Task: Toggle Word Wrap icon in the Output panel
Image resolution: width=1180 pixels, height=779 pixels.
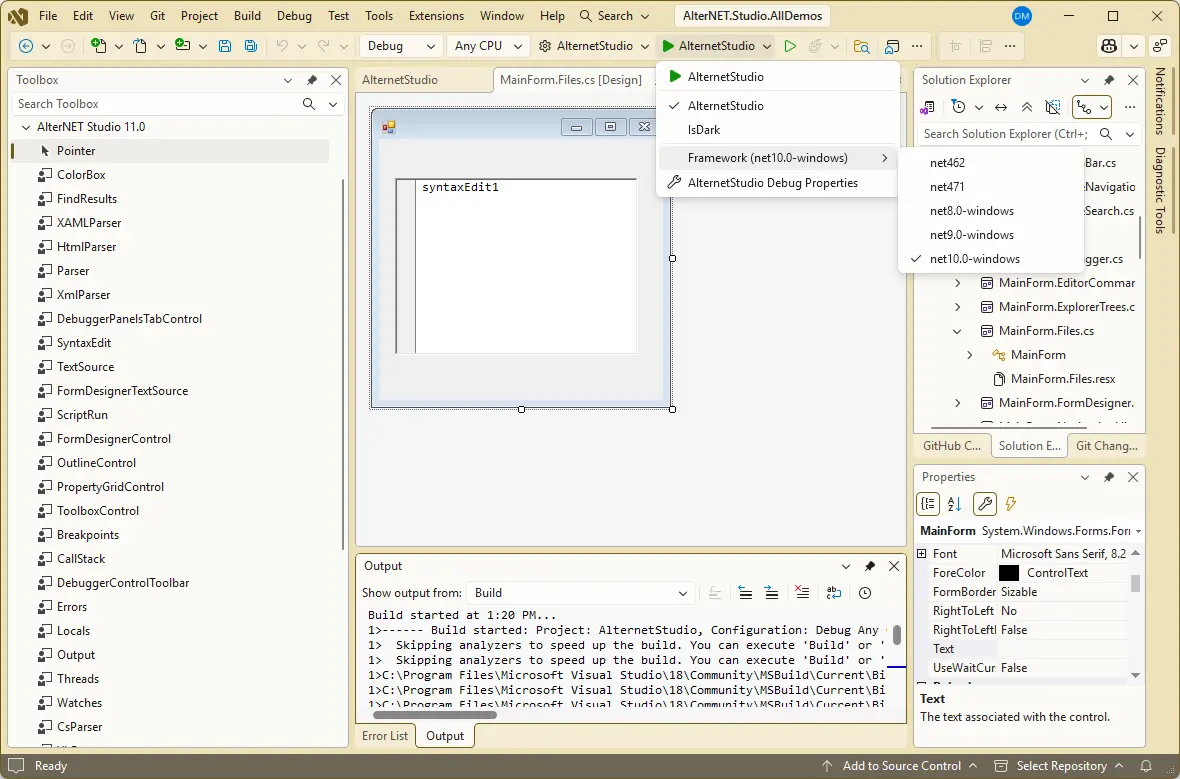Action: tap(834, 593)
